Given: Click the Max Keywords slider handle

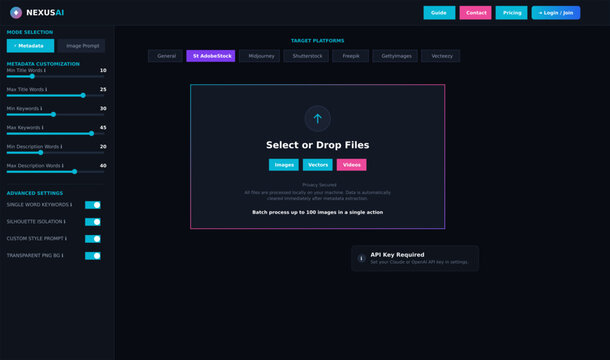Looking at the screenshot, I should click(x=91, y=133).
